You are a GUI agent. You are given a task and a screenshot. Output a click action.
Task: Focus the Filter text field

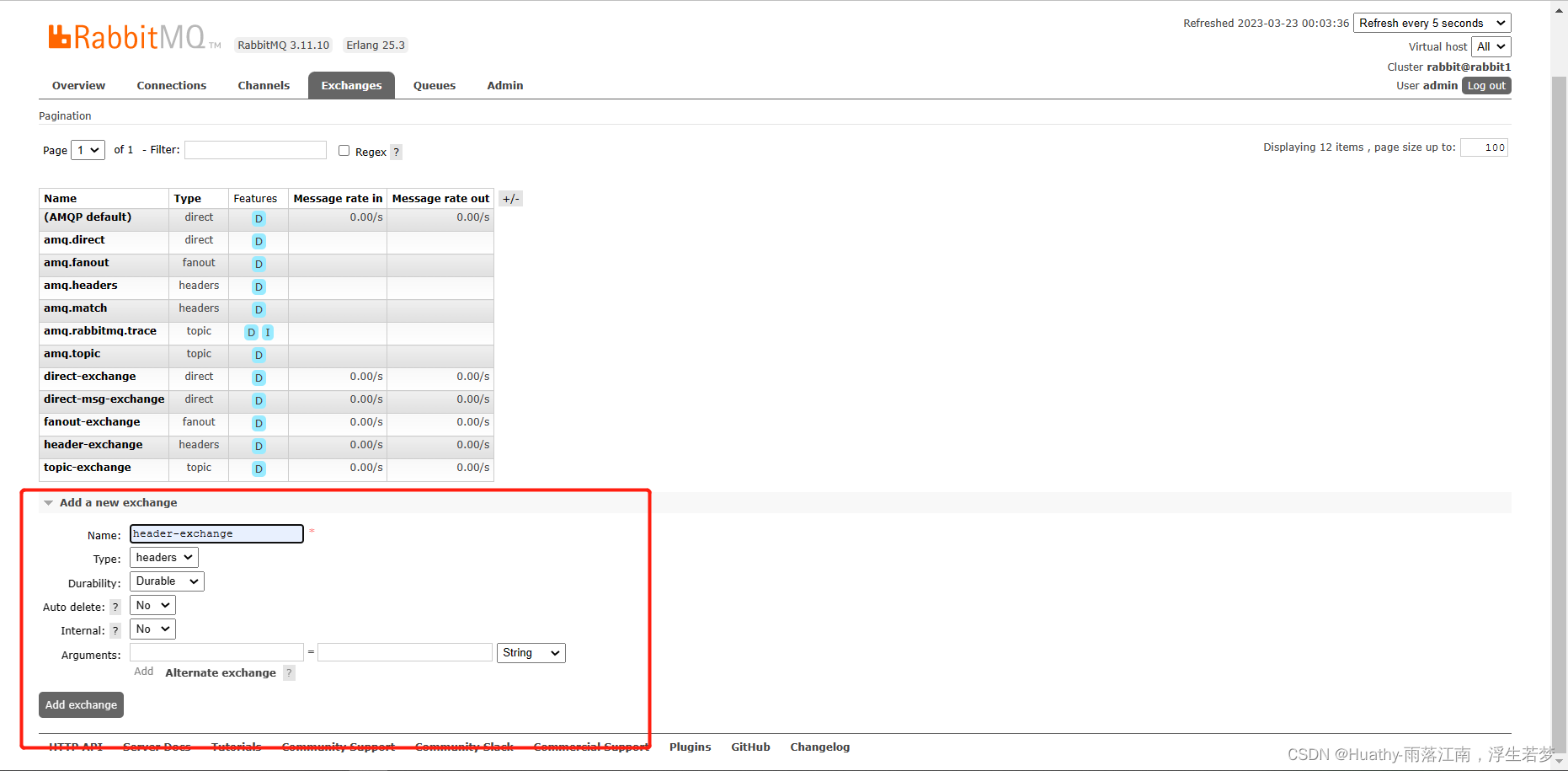point(255,150)
